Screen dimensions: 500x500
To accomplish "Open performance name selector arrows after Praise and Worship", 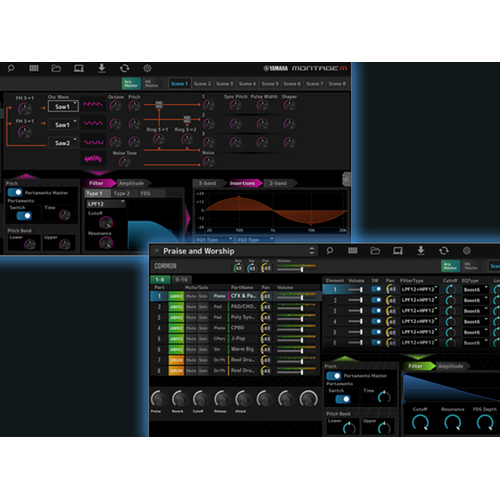I will 312,251.
